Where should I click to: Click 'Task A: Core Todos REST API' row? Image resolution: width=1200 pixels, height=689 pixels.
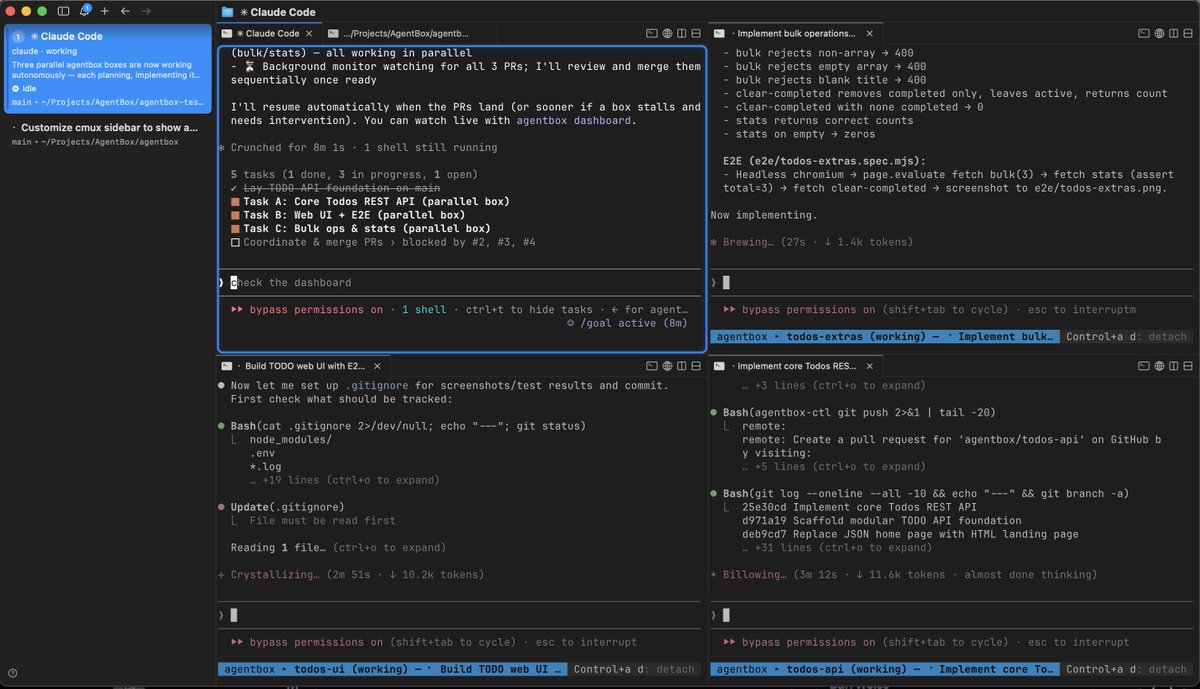pyautogui.click(x=370, y=201)
